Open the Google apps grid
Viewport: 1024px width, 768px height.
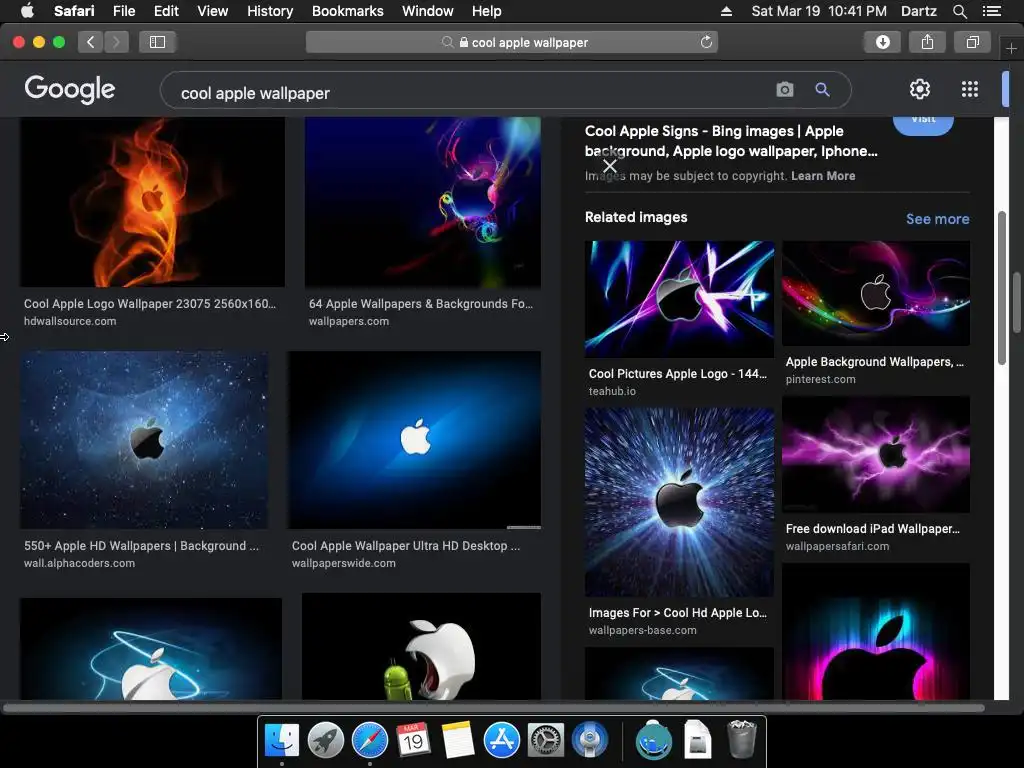970,89
